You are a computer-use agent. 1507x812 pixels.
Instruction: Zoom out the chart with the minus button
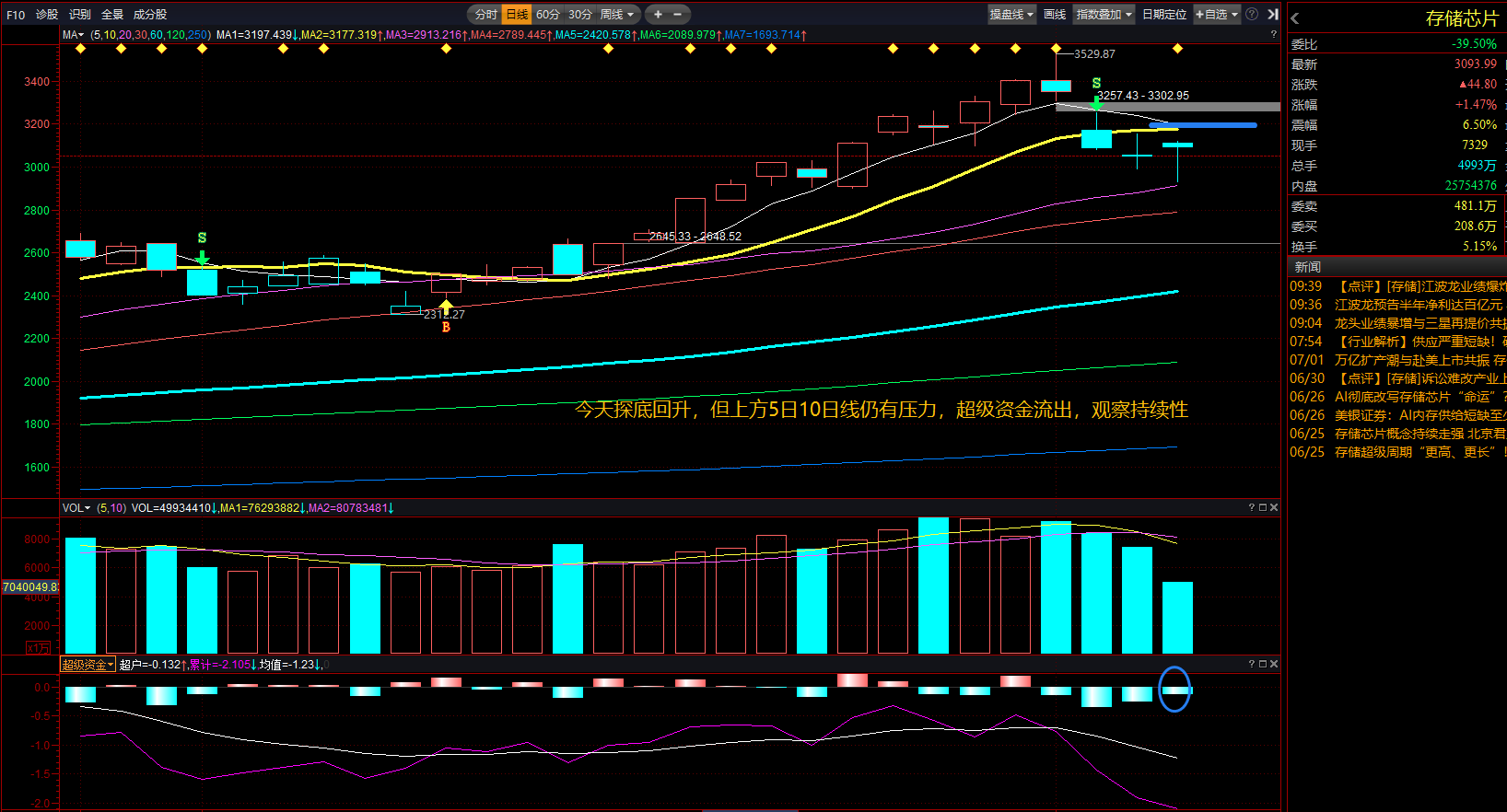(678, 15)
